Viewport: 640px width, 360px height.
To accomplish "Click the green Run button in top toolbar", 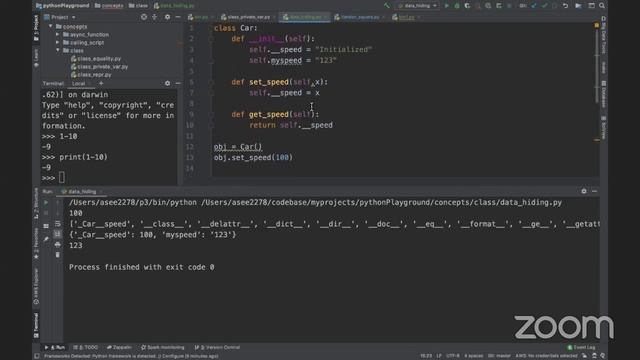I will tap(447, 6).
